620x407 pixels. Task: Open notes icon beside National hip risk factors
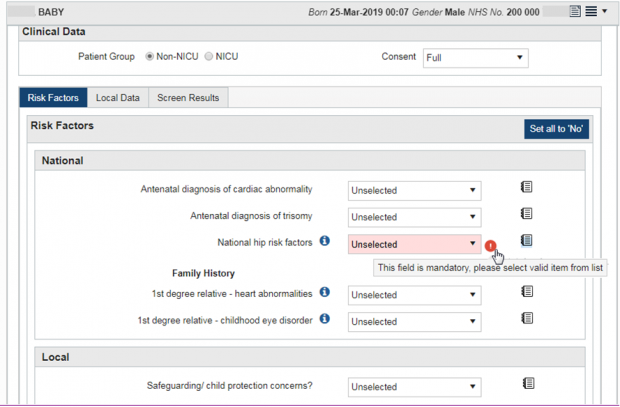pyautogui.click(x=526, y=240)
